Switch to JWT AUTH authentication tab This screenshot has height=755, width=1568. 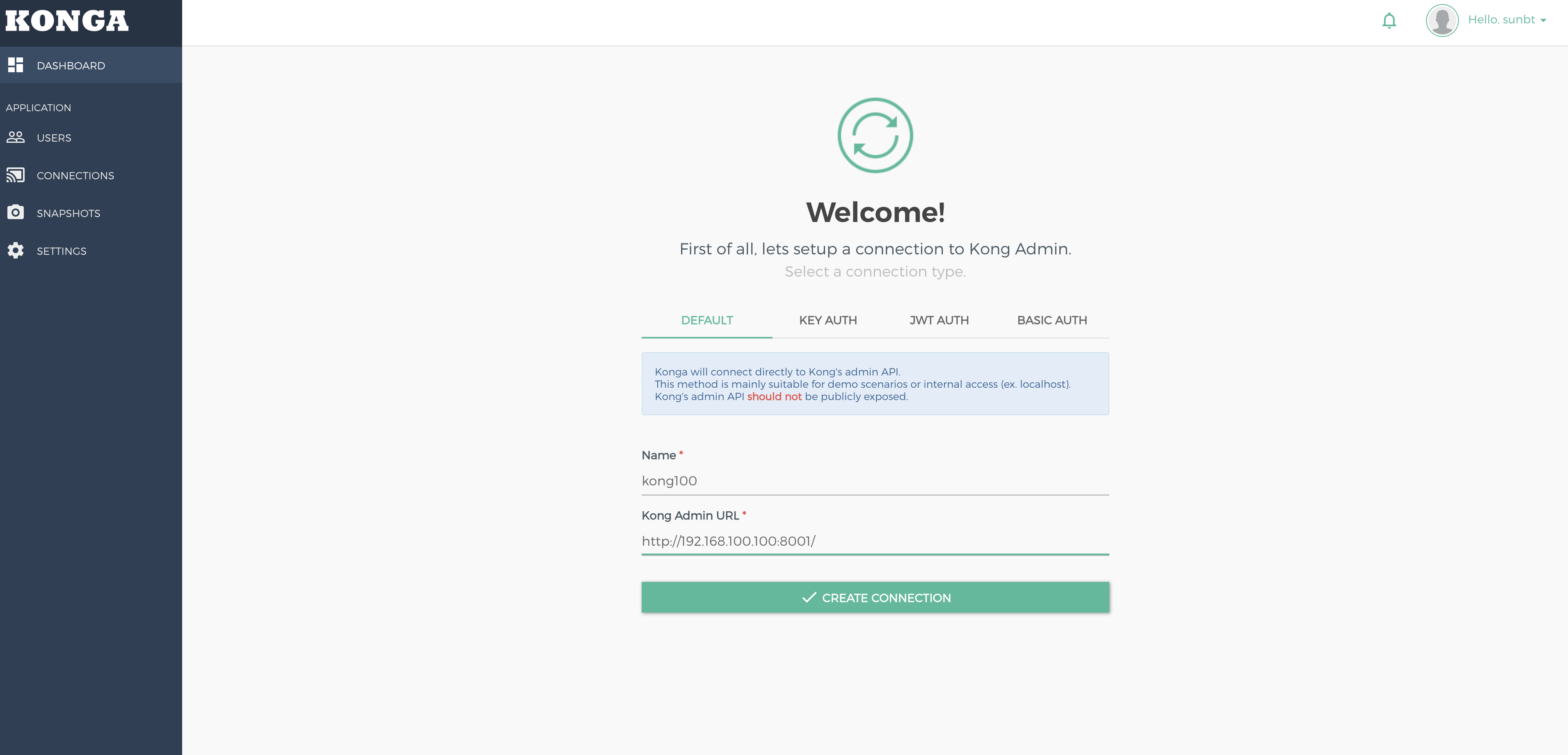pyautogui.click(x=938, y=320)
